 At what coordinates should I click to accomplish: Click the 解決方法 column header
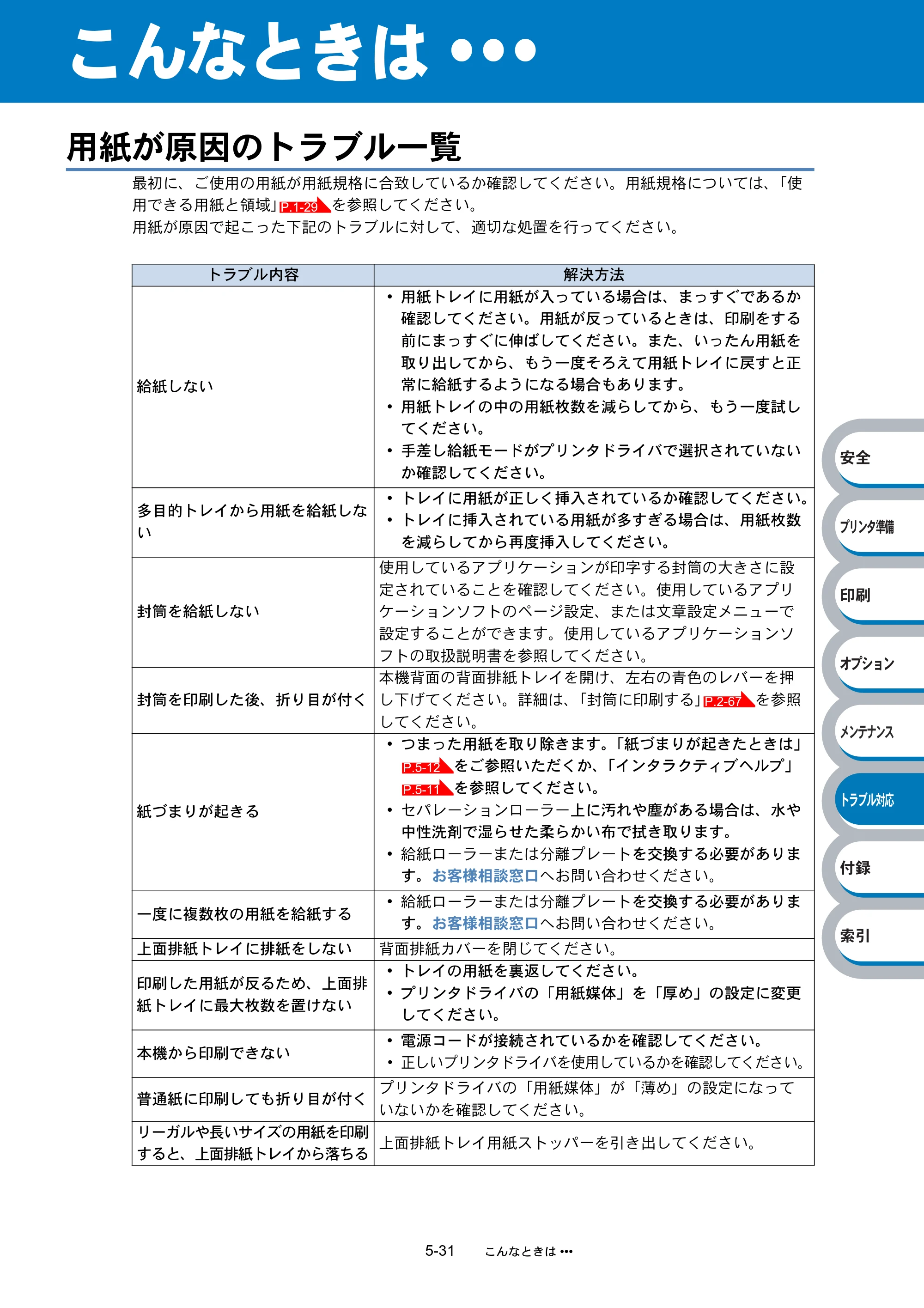click(x=594, y=274)
